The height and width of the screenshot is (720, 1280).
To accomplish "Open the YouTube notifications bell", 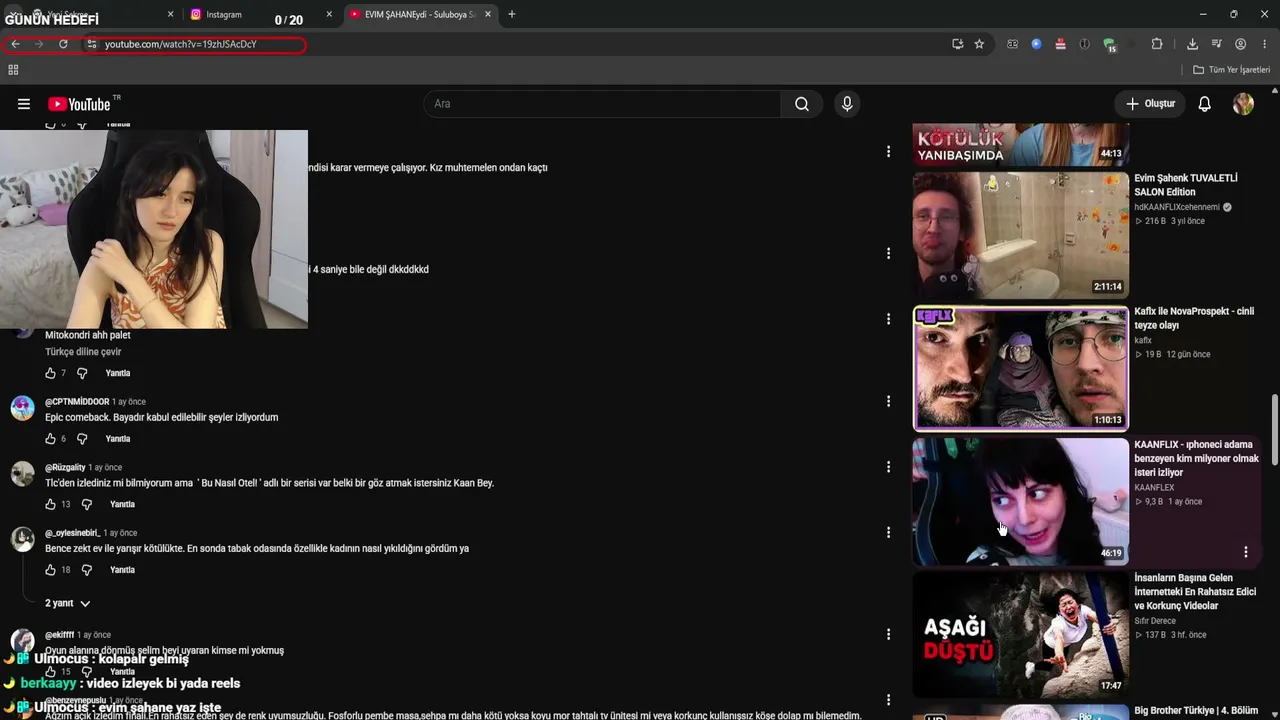I will pyautogui.click(x=1205, y=104).
